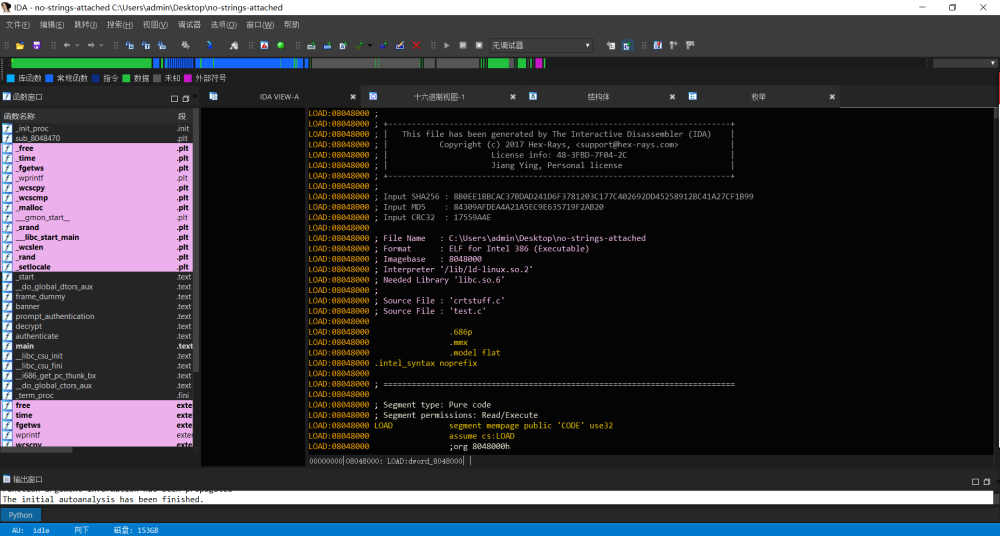Close the IDA VIEW-A tab
Screen dimensions: 1000x536
click(x=353, y=97)
